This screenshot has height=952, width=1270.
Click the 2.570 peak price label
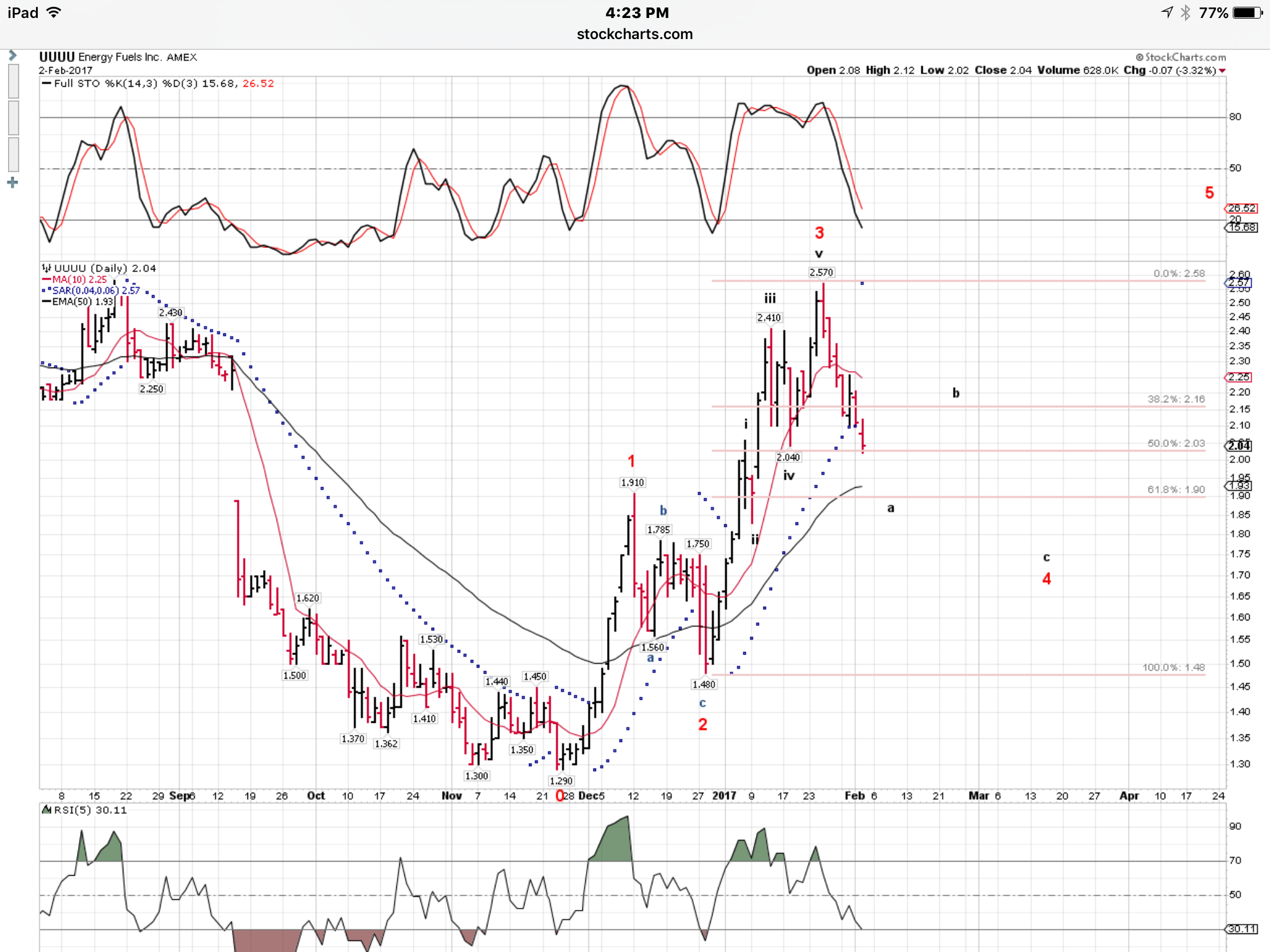pos(821,273)
